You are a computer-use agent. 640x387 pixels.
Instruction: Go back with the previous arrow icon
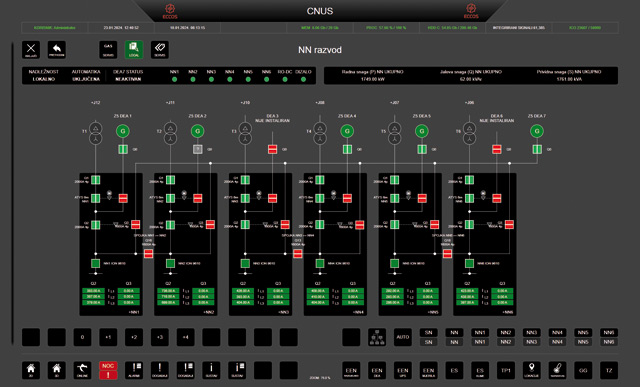(x=57, y=50)
